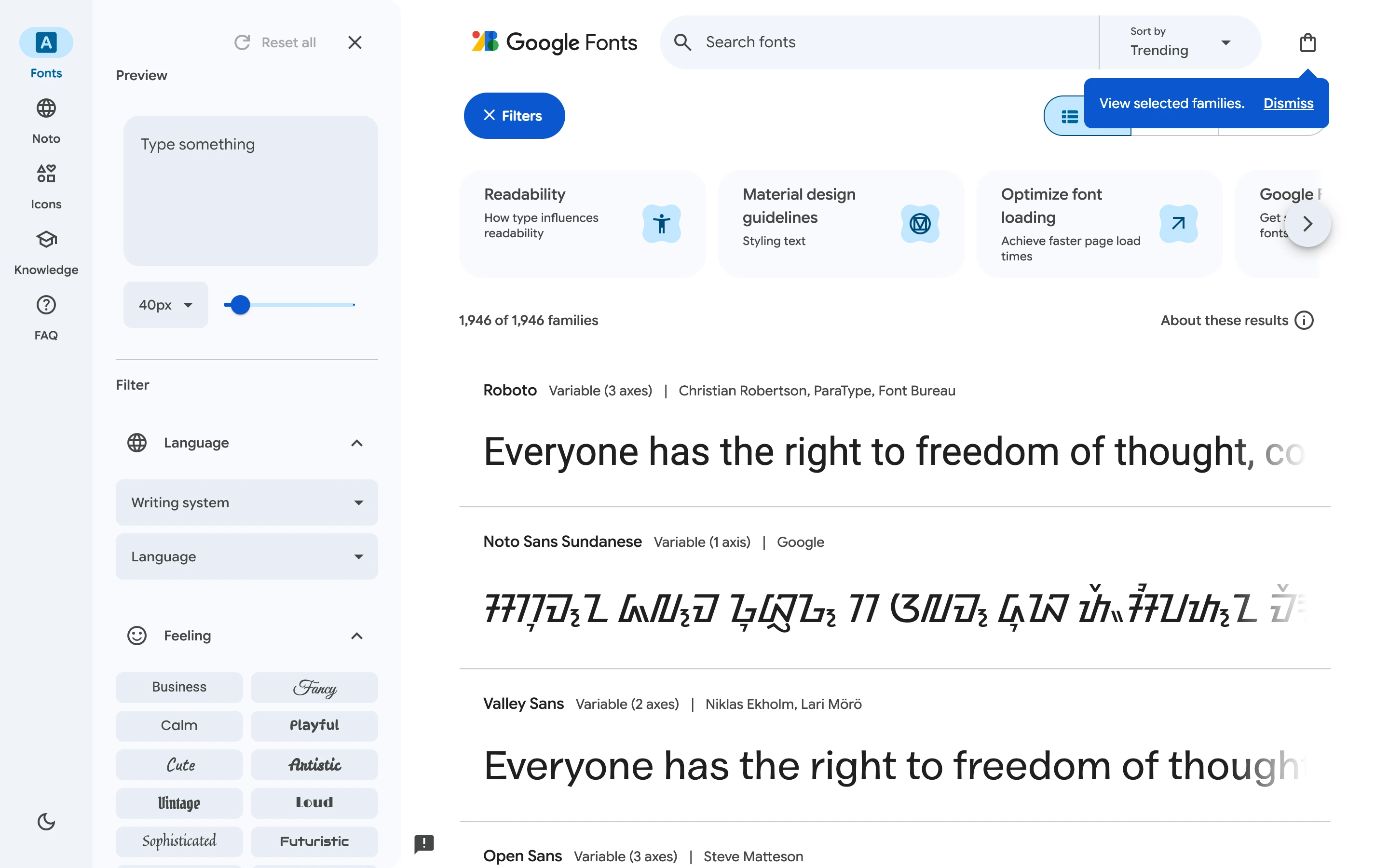1389x868 pixels.
Task: Open the Writing system dropdown
Action: [x=247, y=502]
